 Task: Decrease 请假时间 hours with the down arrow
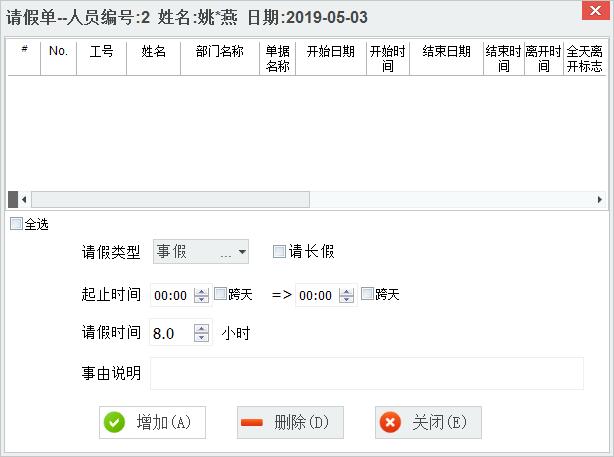coord(201,337)
